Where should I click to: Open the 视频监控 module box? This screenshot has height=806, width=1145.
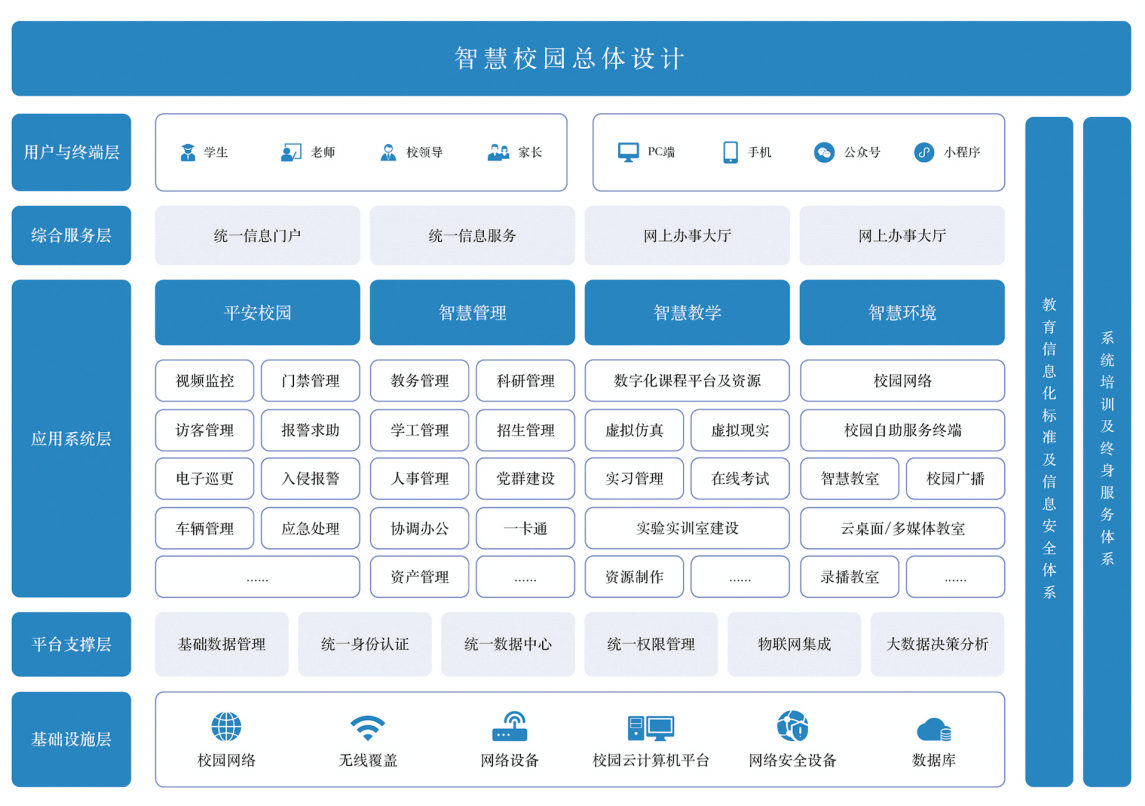(x=205, y=381)
